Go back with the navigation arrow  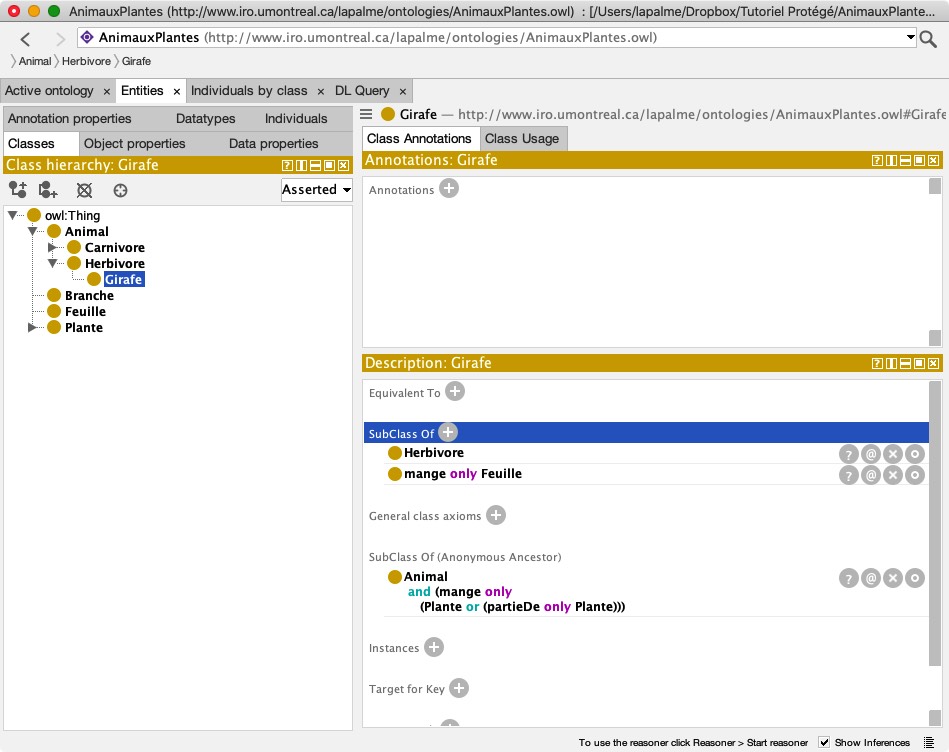[26, 39]
